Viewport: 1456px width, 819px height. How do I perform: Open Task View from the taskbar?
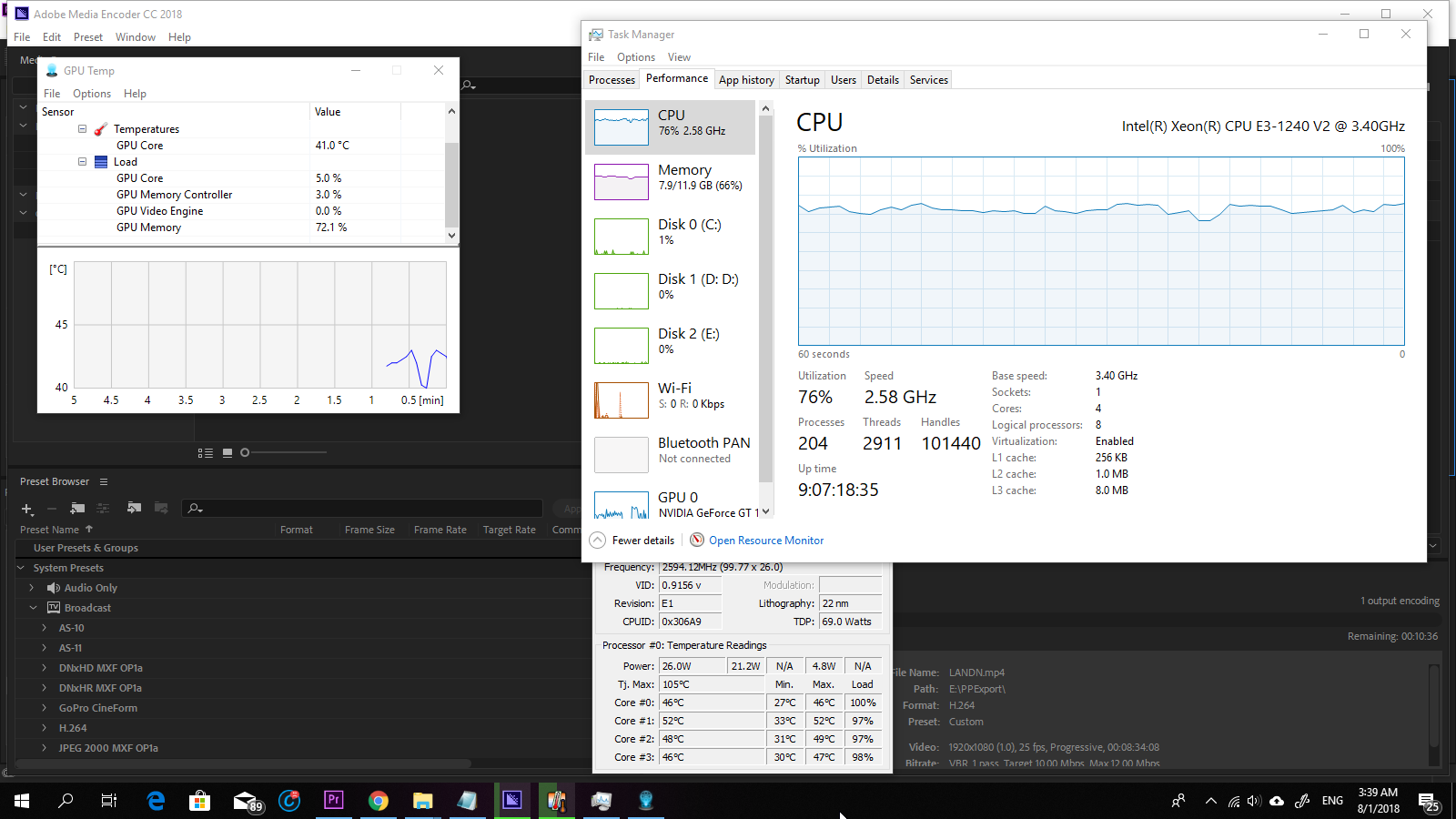pyautogui.click(x=109, y=801)
